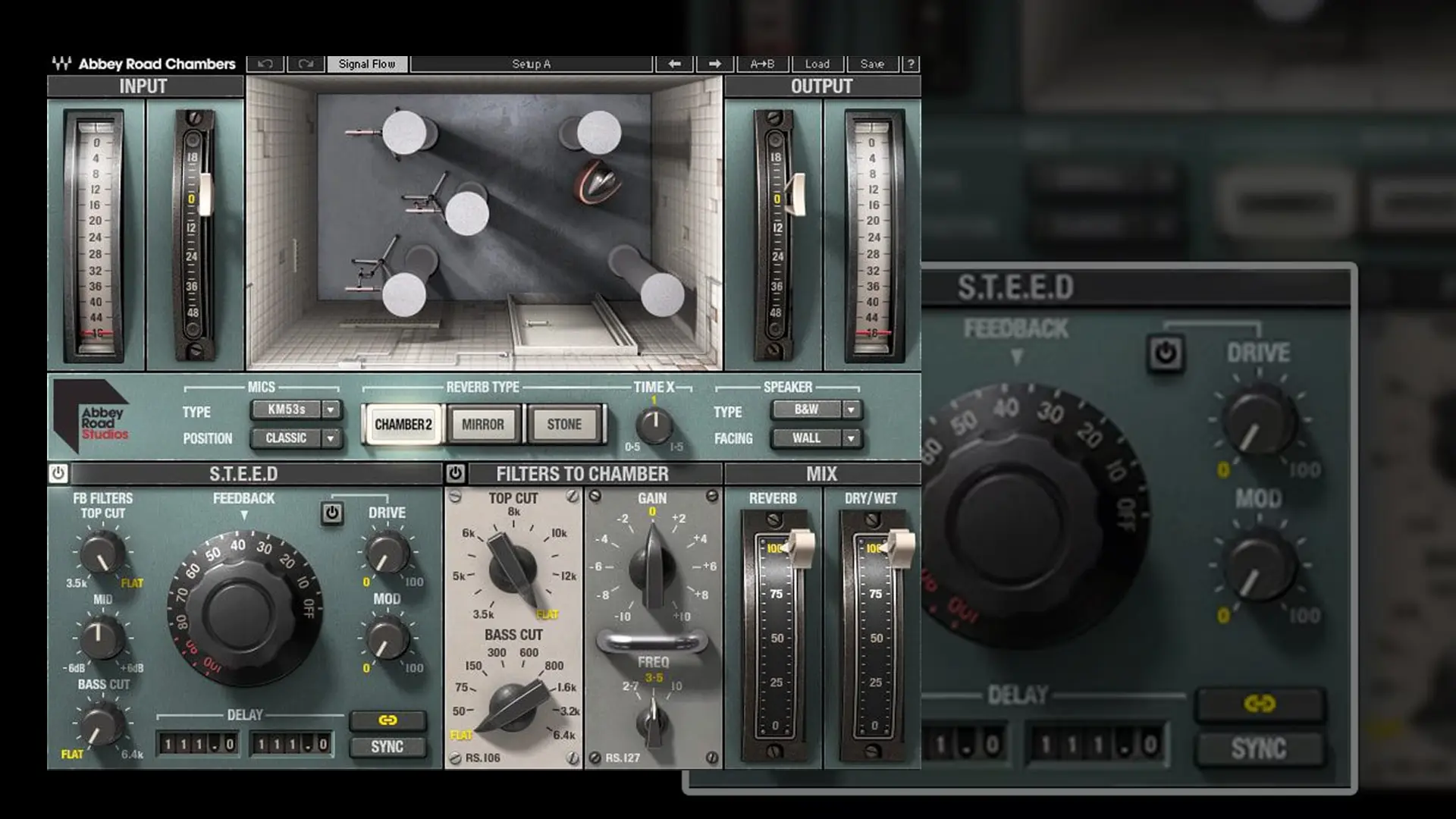Click the FB Filters TOP CUT knob
This screenshot has width=1456, height=819.
click(102, 552)
